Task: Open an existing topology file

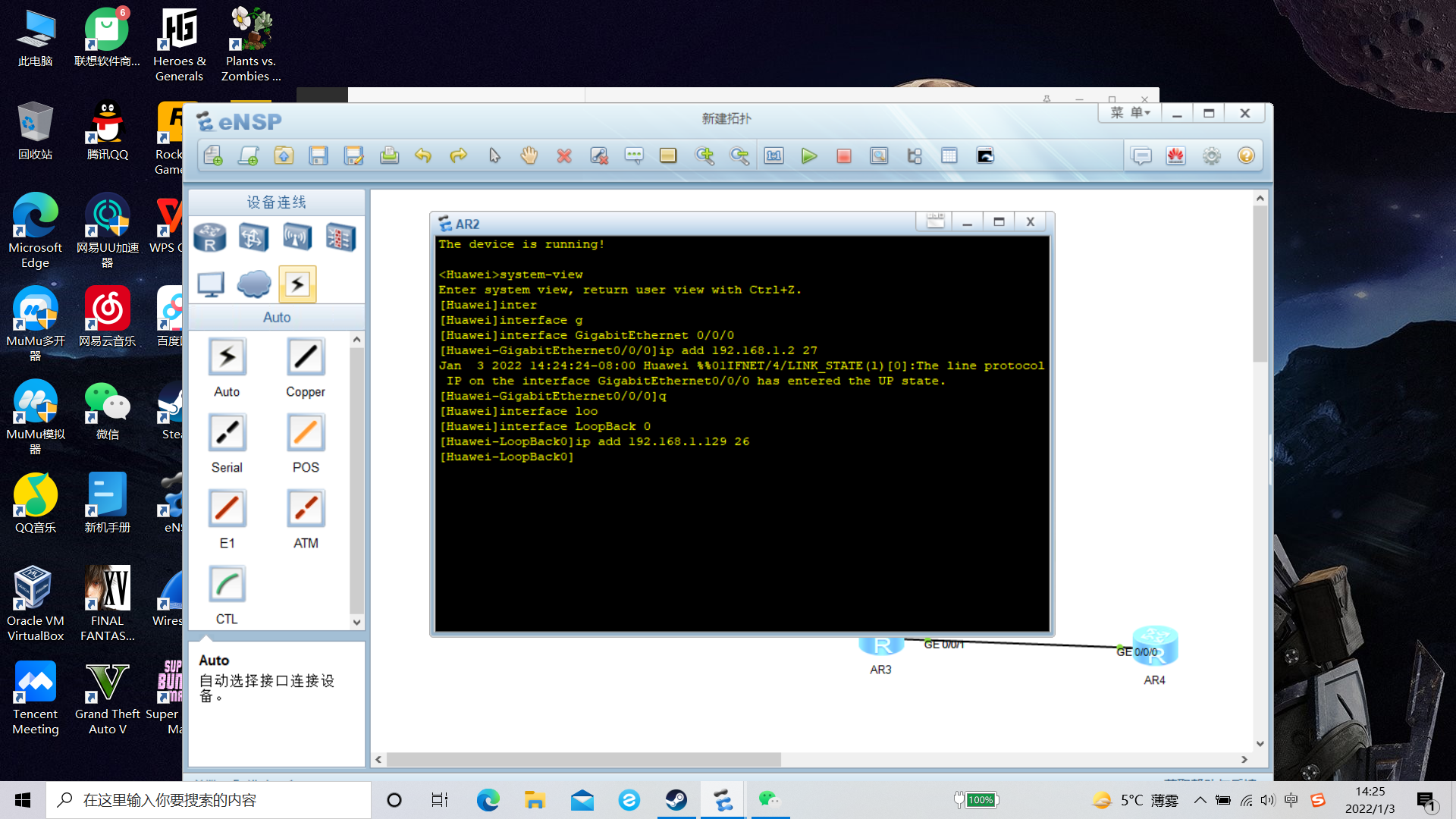Action: (x=284, y=155)
